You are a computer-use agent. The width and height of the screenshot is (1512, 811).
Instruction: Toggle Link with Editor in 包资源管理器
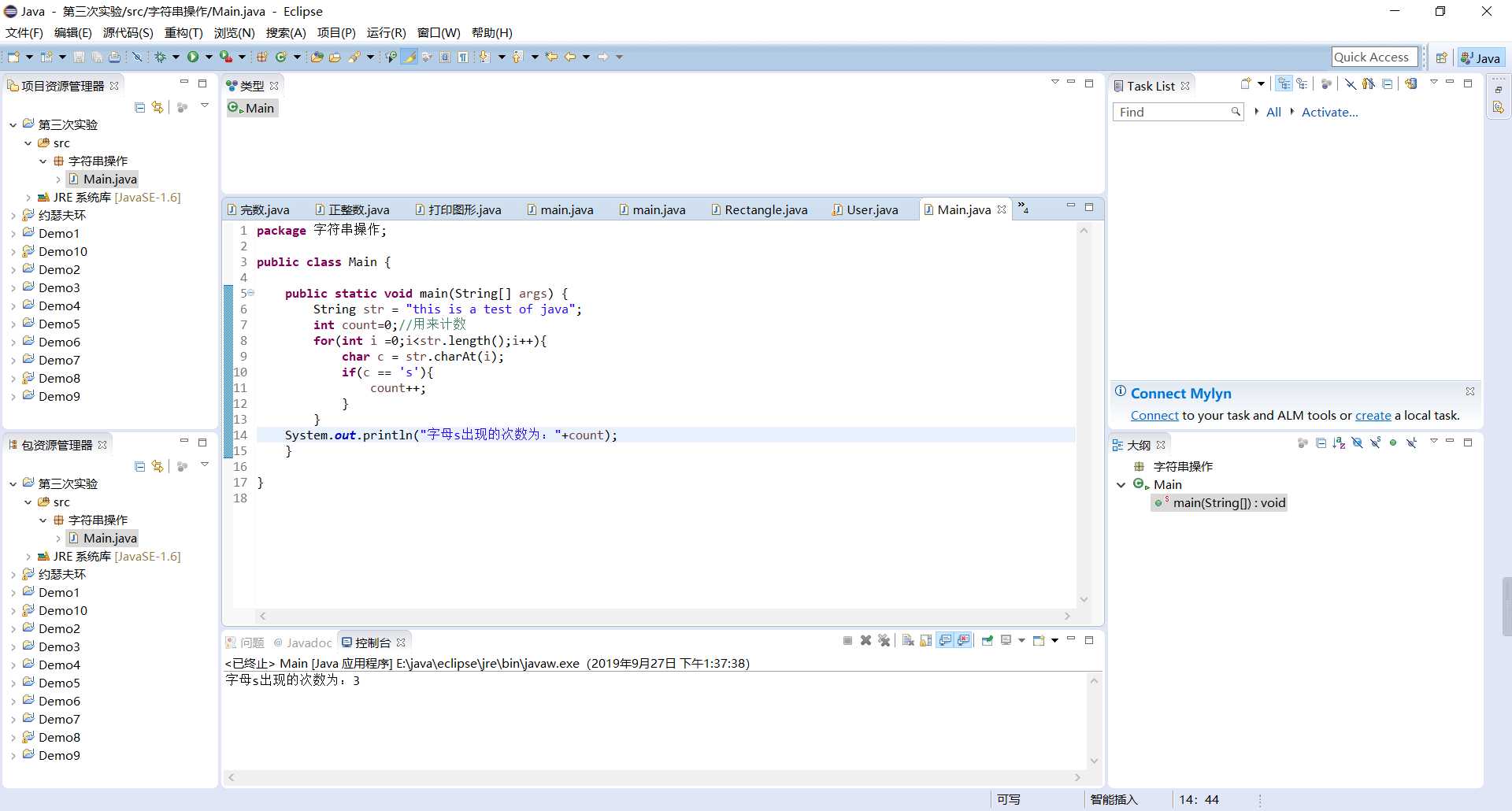tap(157, 466)
